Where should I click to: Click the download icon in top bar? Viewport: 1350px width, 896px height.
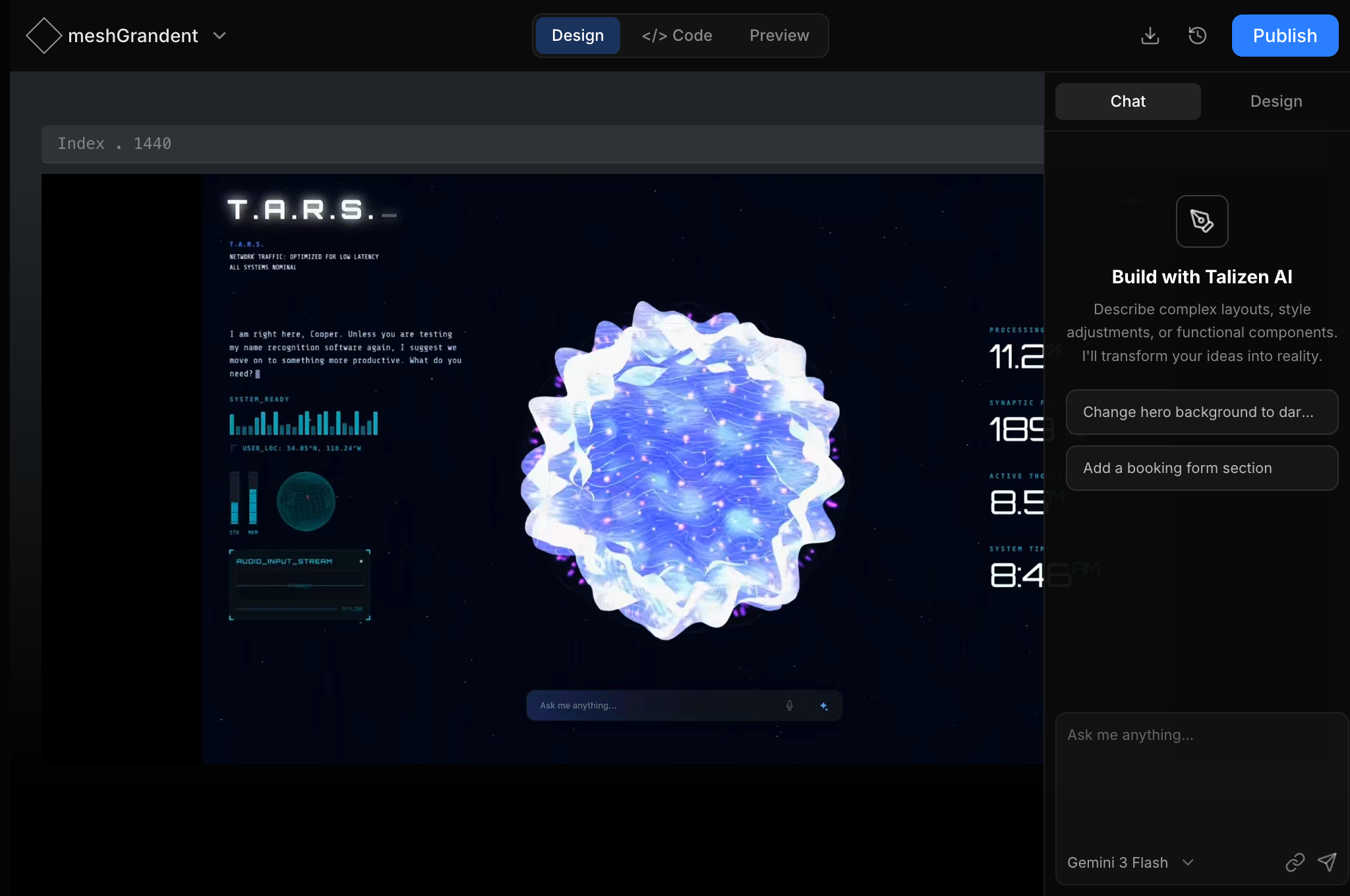[x=1150, y=36]
